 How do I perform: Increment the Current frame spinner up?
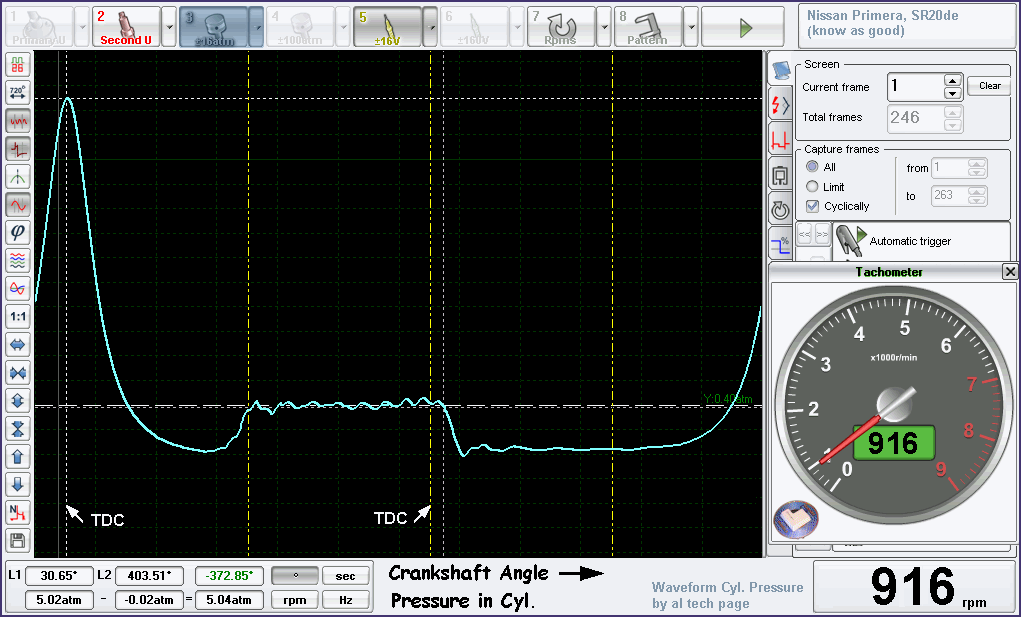pyautogui.click(x=953, y=81)
